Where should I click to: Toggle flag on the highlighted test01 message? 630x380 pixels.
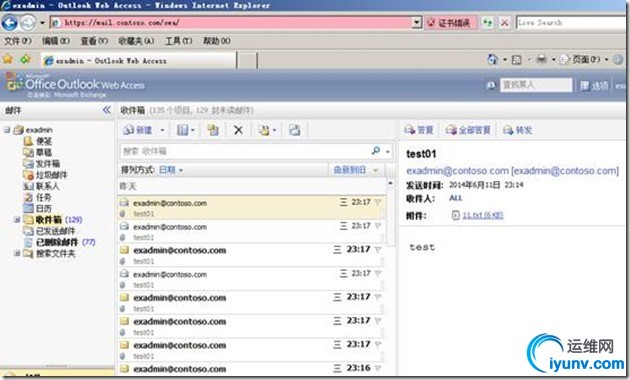click(378, 202)
